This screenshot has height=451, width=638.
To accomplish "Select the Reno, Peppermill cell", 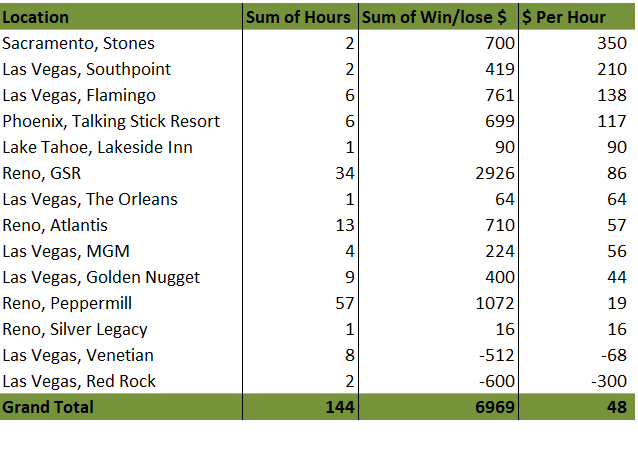I will [67, 304].
